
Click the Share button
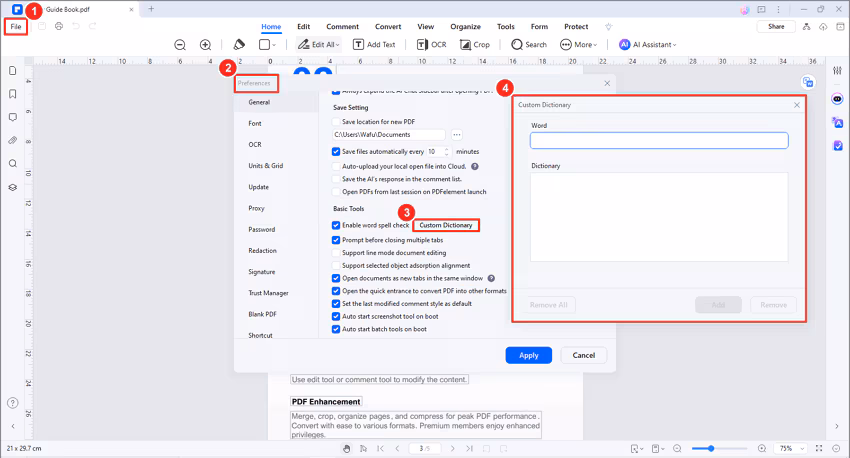[776, 27]
